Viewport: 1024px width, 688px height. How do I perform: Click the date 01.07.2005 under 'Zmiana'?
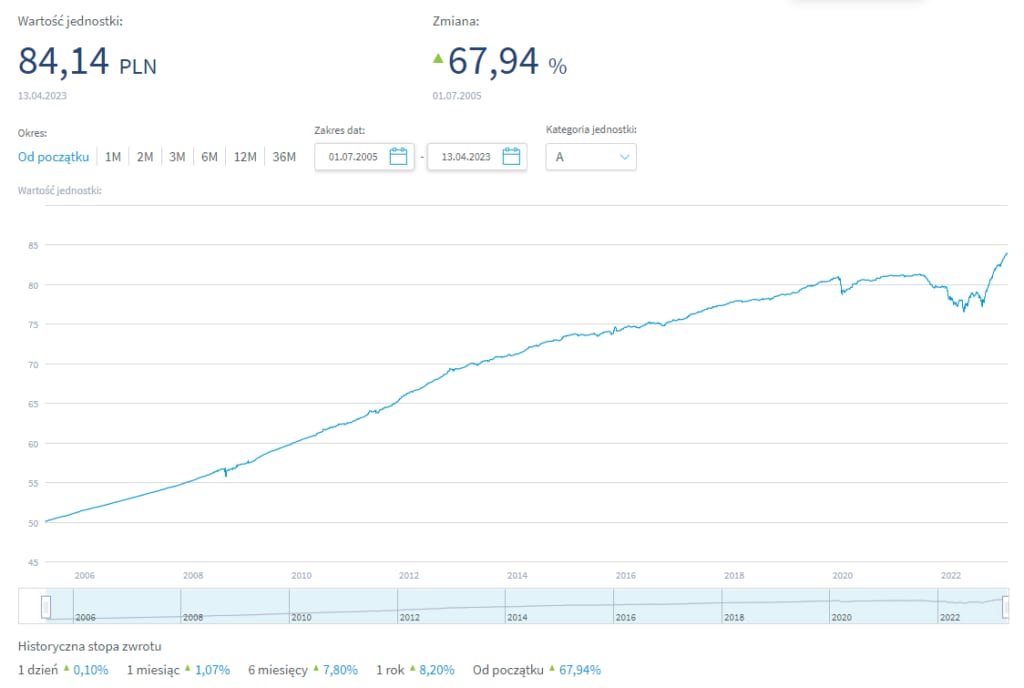pos(457,95)
